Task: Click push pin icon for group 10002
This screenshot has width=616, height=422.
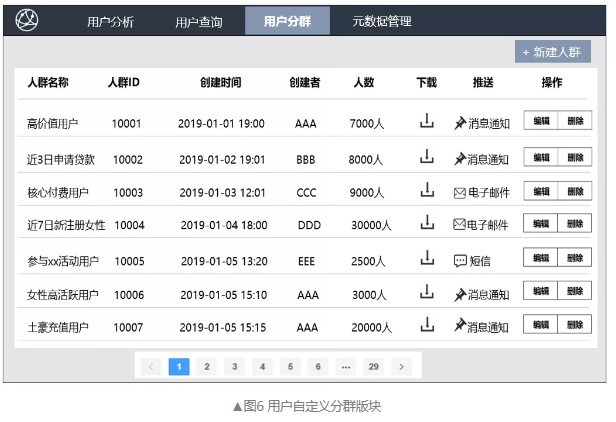Action: (x=460, y=159)
